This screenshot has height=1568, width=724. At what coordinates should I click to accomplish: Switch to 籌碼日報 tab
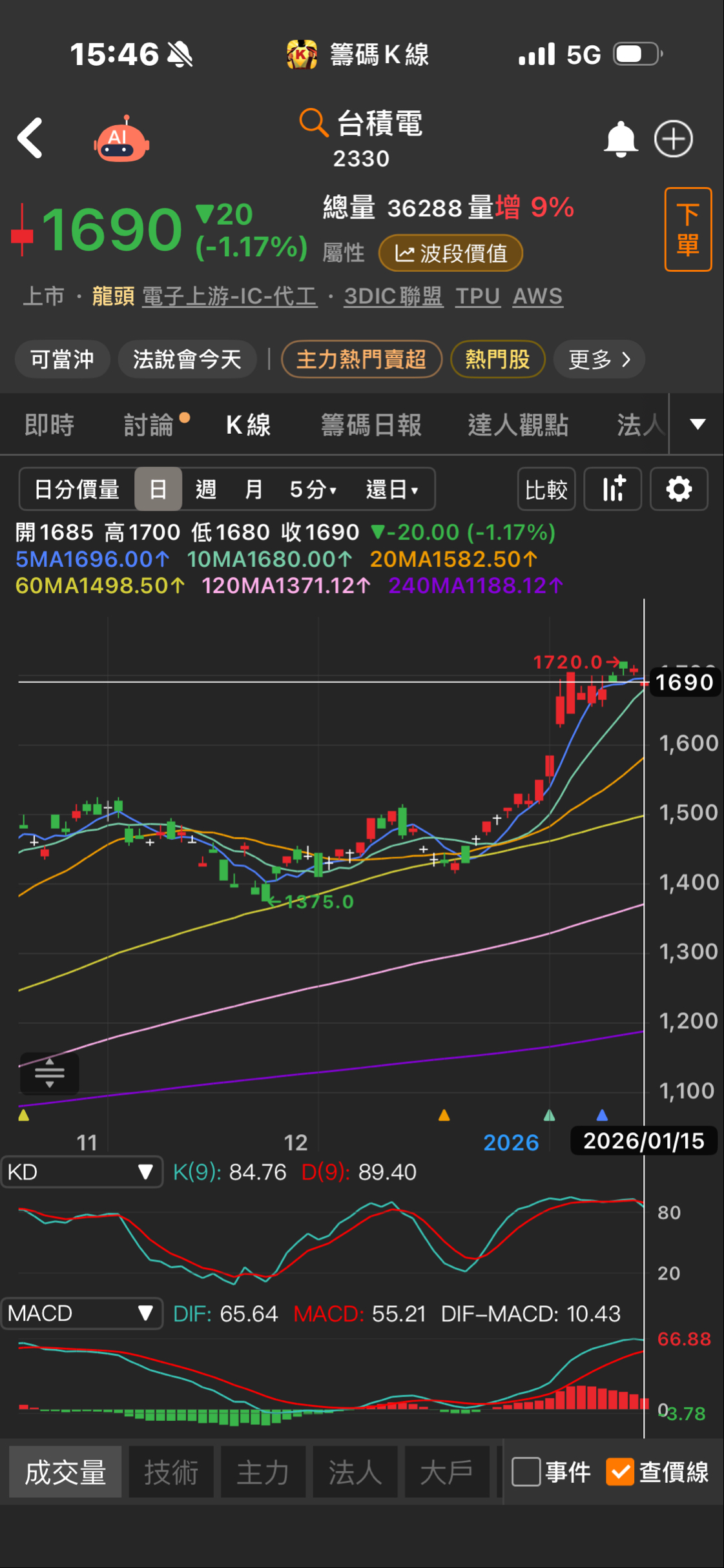tap(371, 425)
